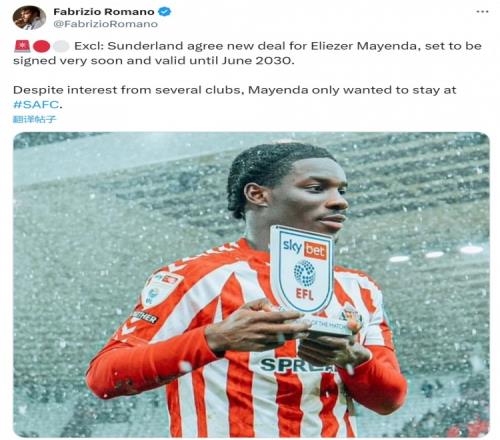Open the attached player photo

click(x=251, y=285)
